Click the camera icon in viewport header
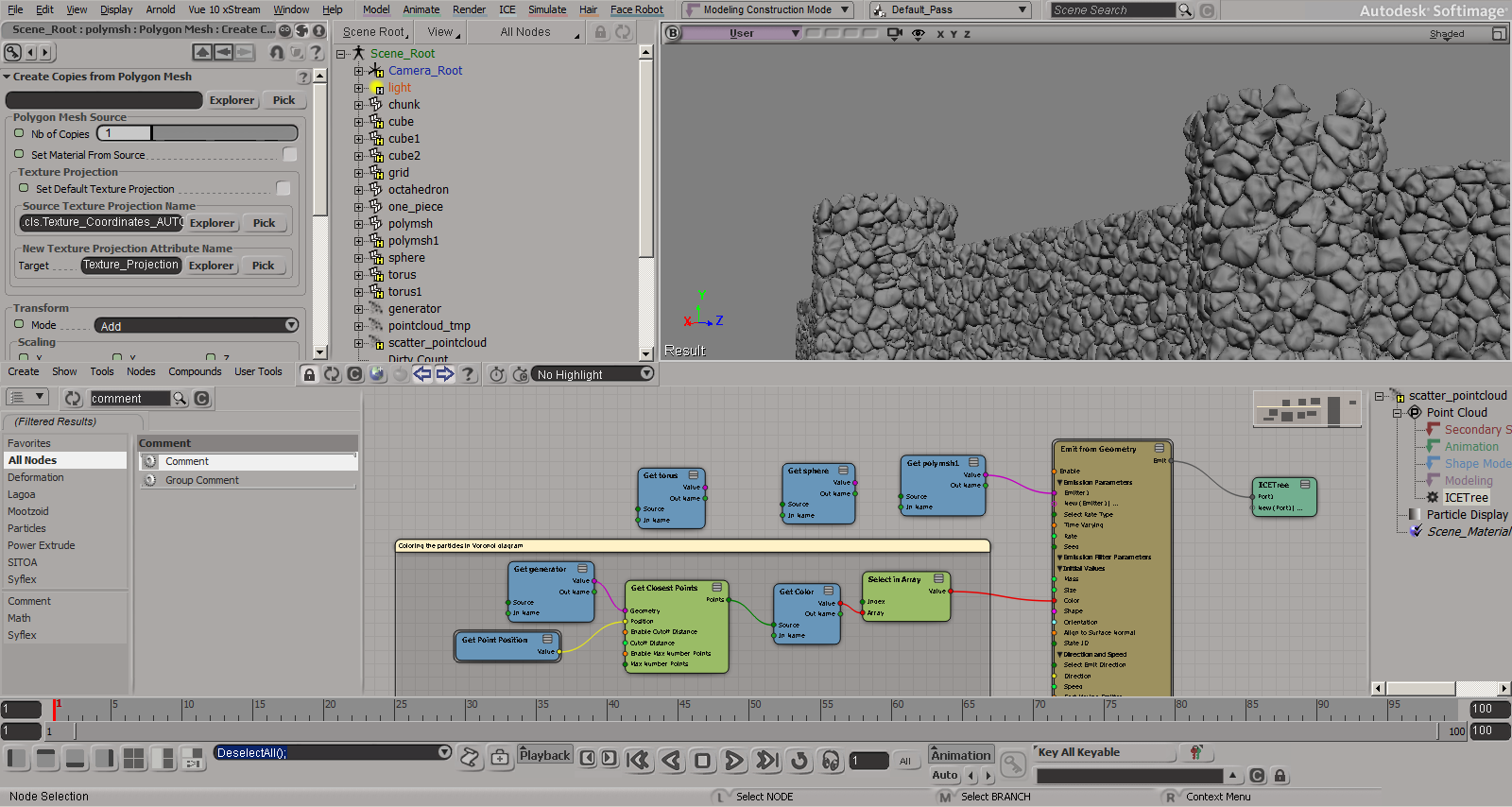The width and height of the screenshot is (1512, 807). 894,33
